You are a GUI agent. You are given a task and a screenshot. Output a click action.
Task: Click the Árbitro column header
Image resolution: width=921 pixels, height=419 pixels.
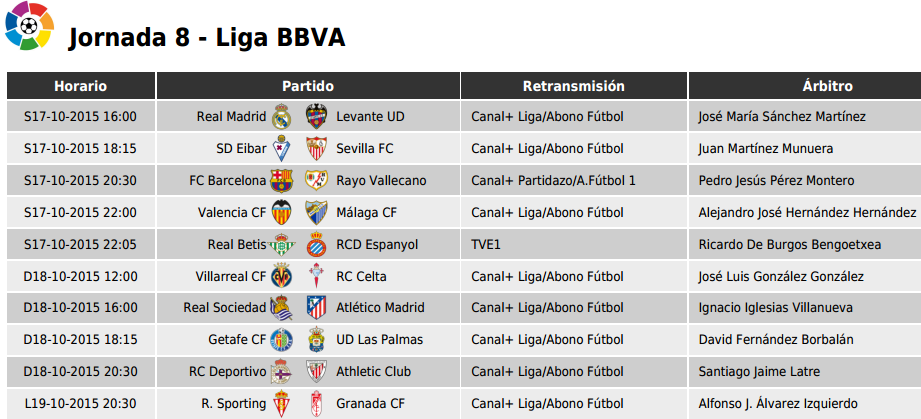pyautogui.click(x=805, y=86)
